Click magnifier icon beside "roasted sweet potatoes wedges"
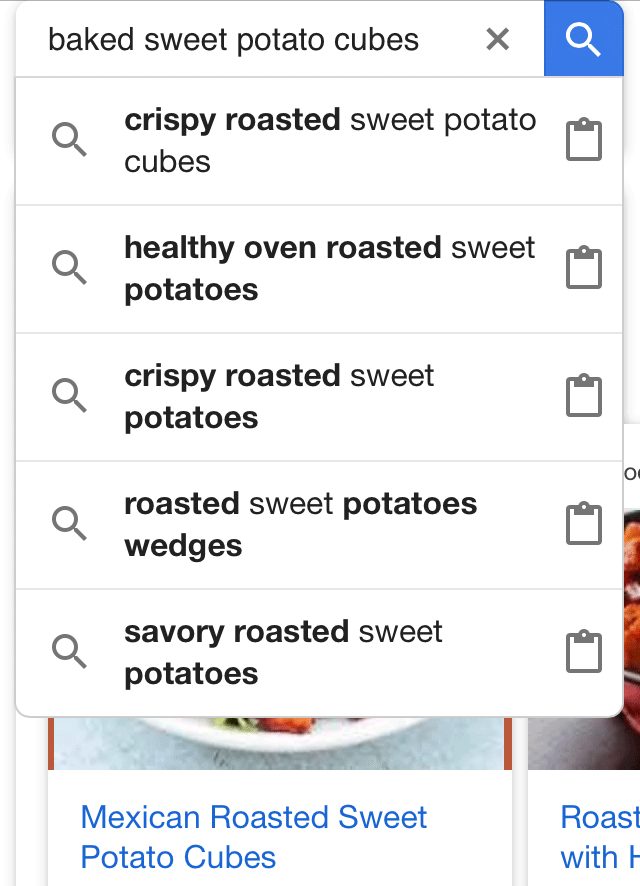 [69, 523]
